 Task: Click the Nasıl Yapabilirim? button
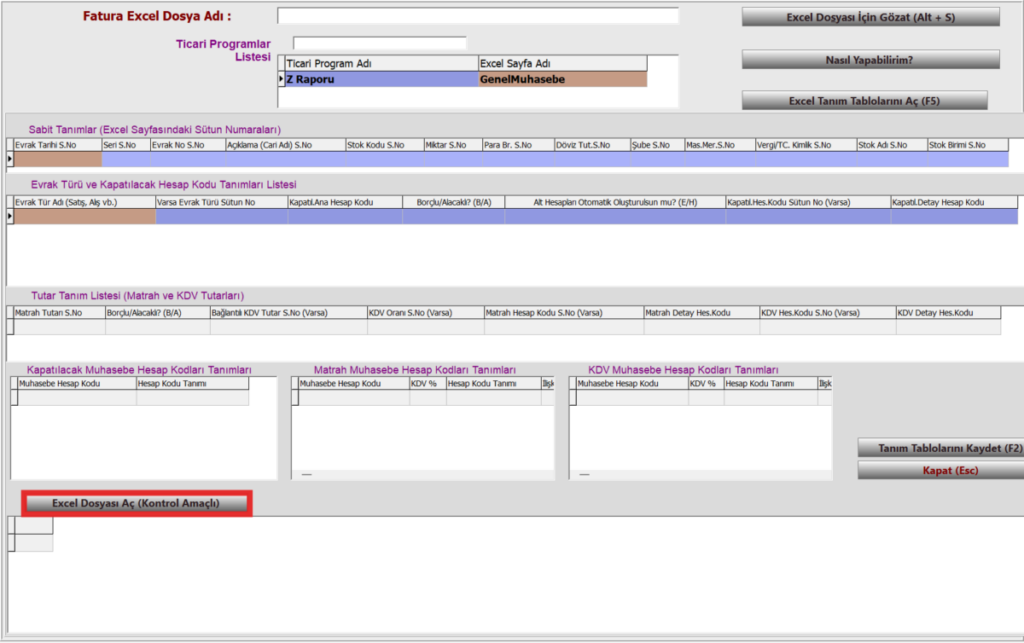871,60
